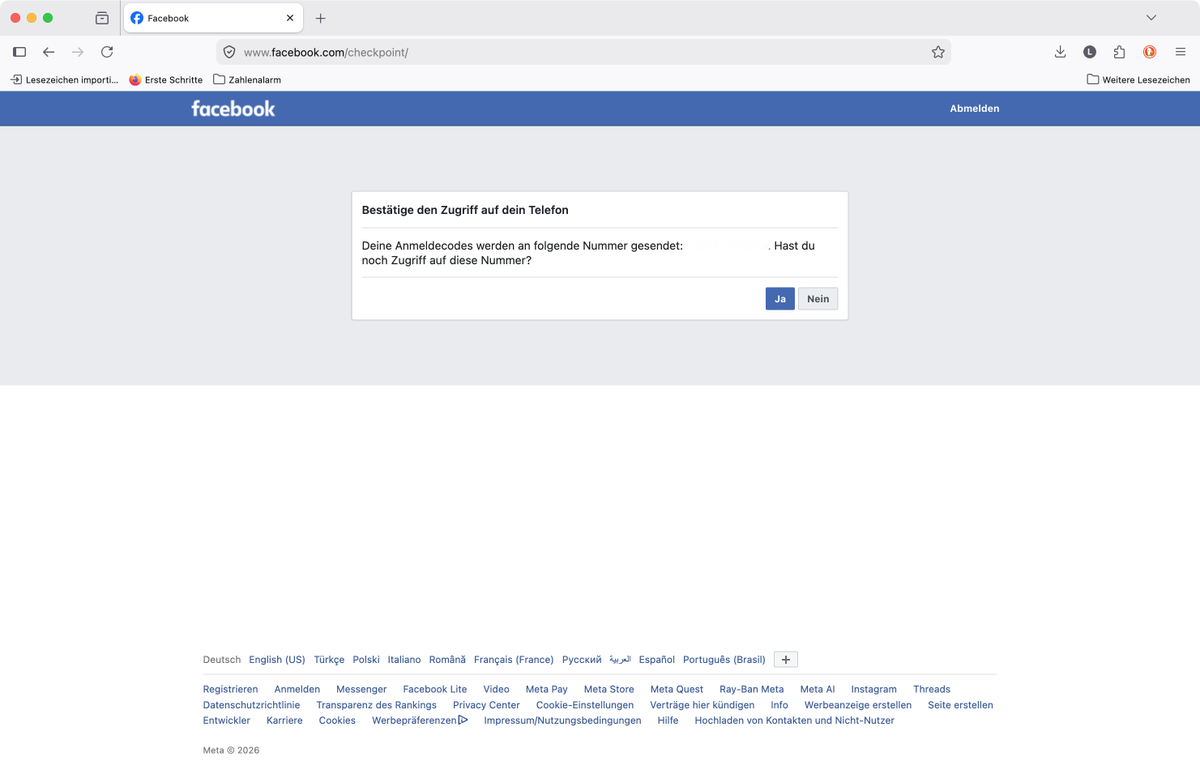Switch language to Română
The width and height of the screenshot is (1200, 774).
click(447, 660)
